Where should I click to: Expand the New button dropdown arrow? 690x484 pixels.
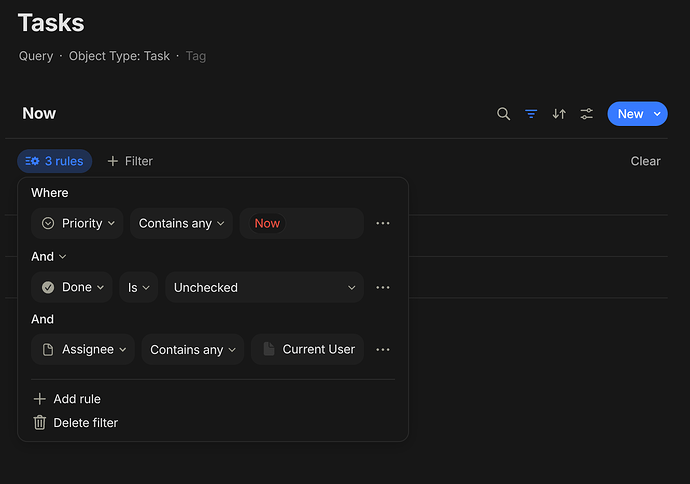point(657,114)
